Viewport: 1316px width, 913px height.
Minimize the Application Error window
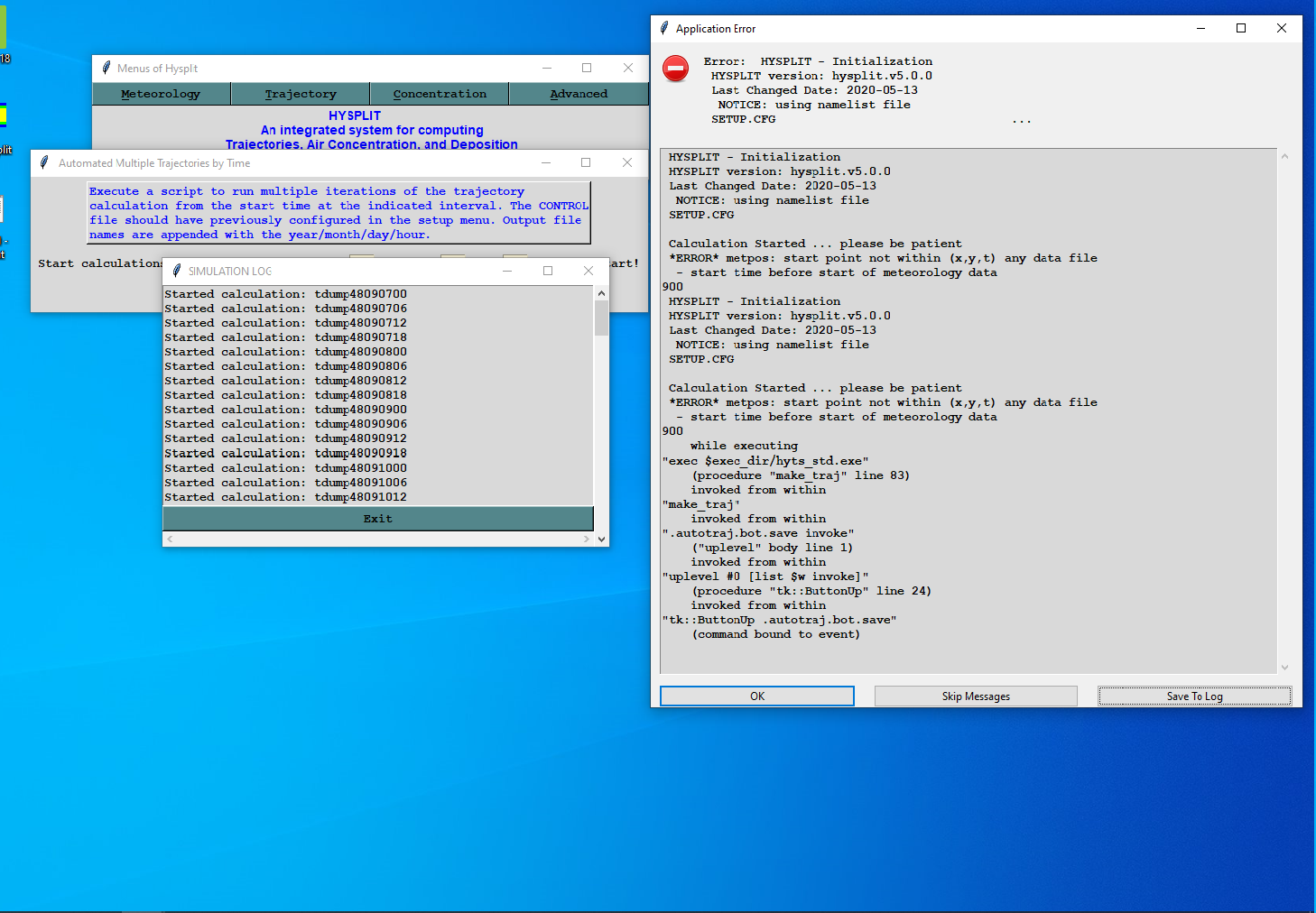1200,28
